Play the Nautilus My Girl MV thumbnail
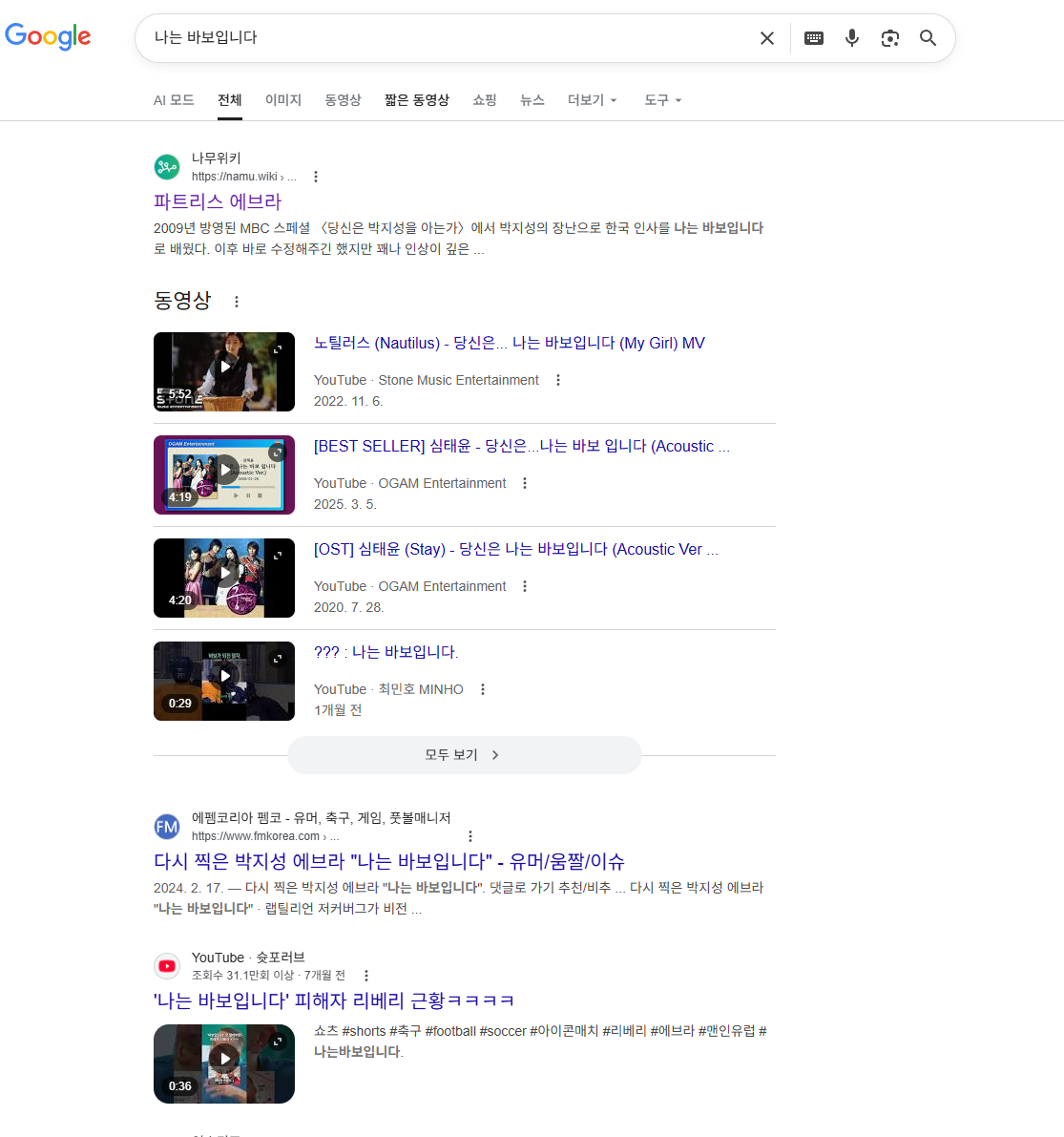The image size is (1064, 1137). (x=224, y=371)
